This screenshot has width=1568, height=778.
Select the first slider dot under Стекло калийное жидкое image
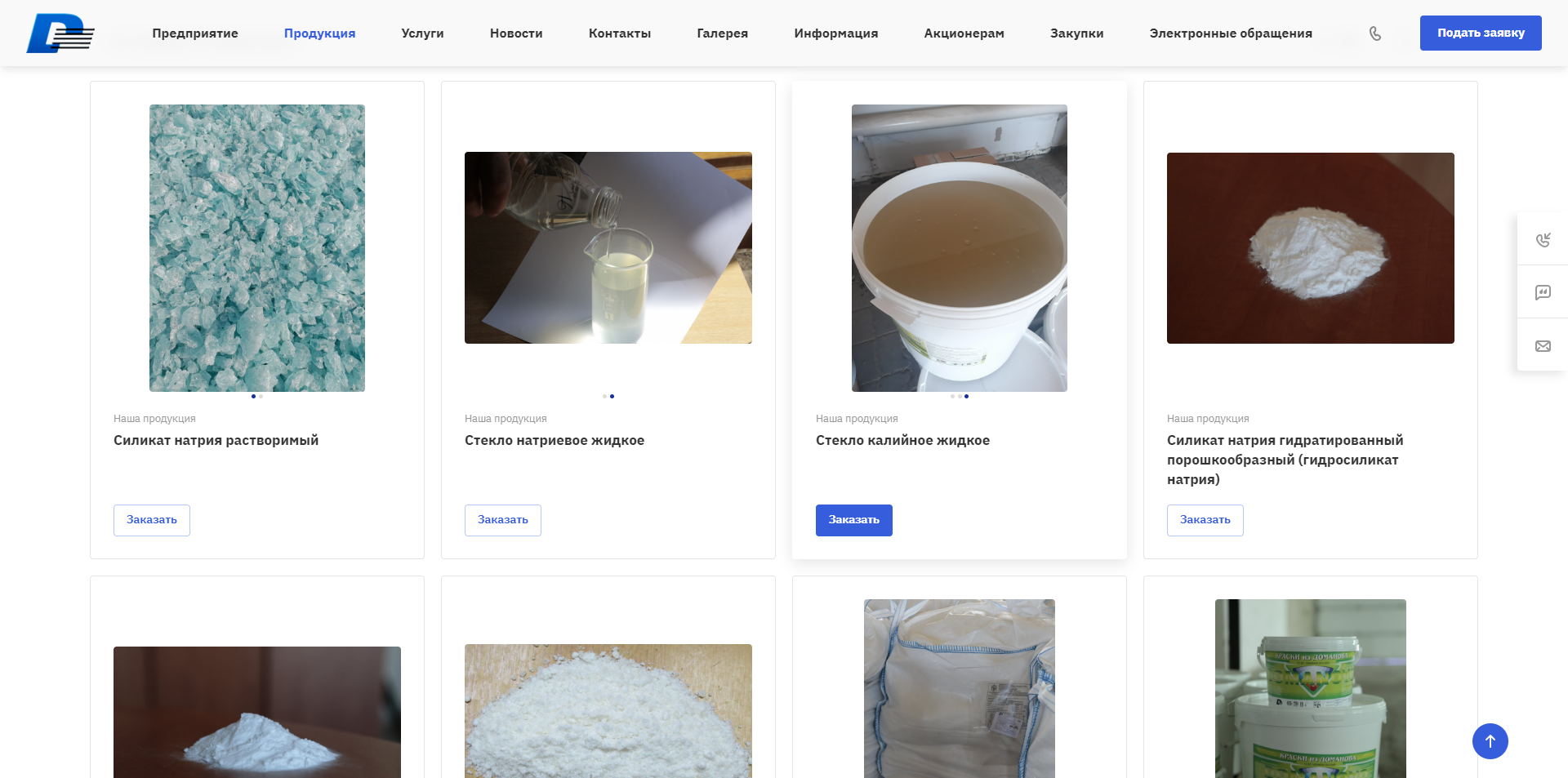point(952,396)
